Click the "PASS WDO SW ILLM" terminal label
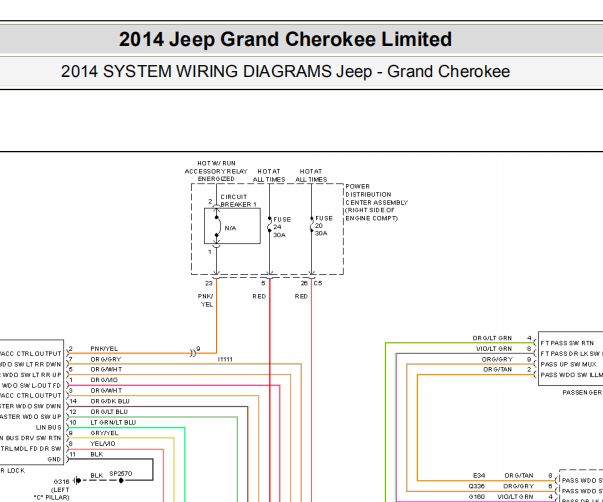603x502 pixels. point(571,375)
